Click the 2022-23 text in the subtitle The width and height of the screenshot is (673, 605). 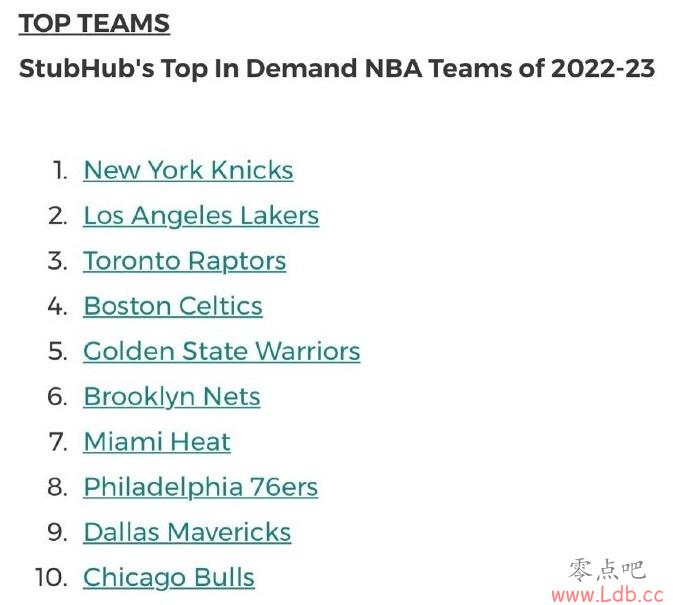pos(603,68)
